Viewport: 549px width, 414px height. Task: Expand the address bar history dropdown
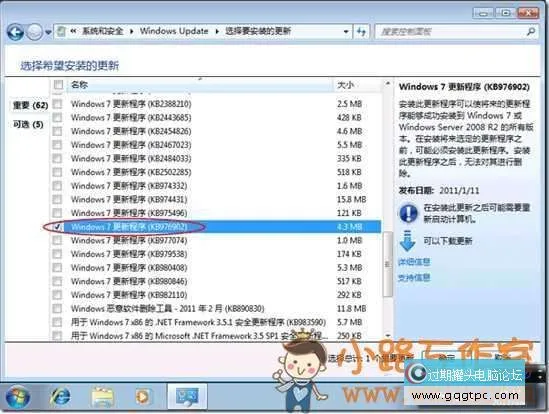(346, 32)
